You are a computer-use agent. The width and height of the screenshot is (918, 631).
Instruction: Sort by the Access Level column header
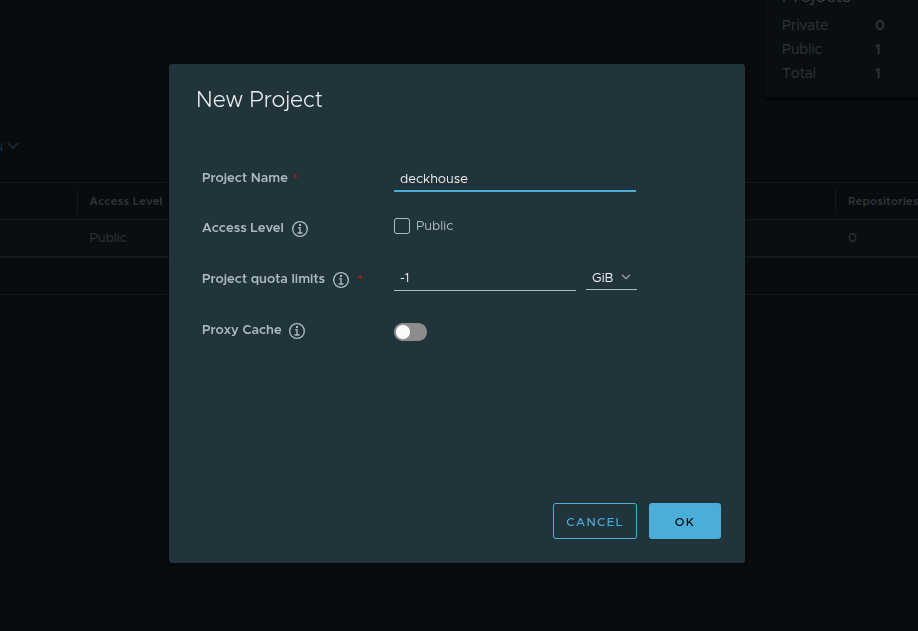[125, 201]
